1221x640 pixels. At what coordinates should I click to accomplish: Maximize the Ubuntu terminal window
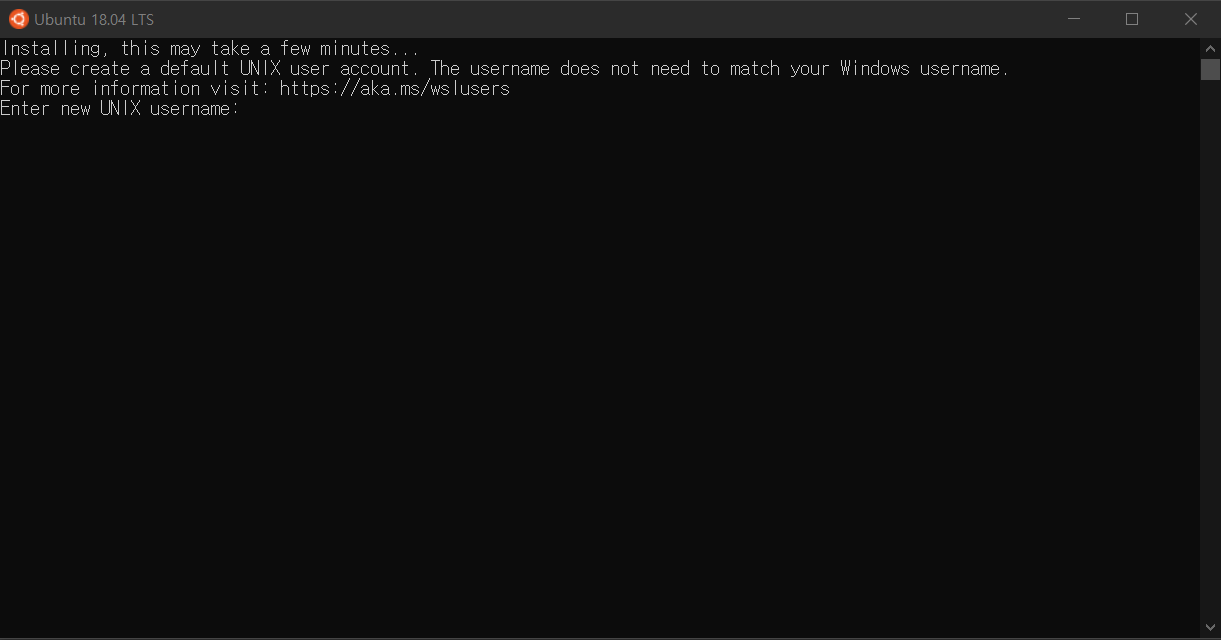click(1132, 19)
